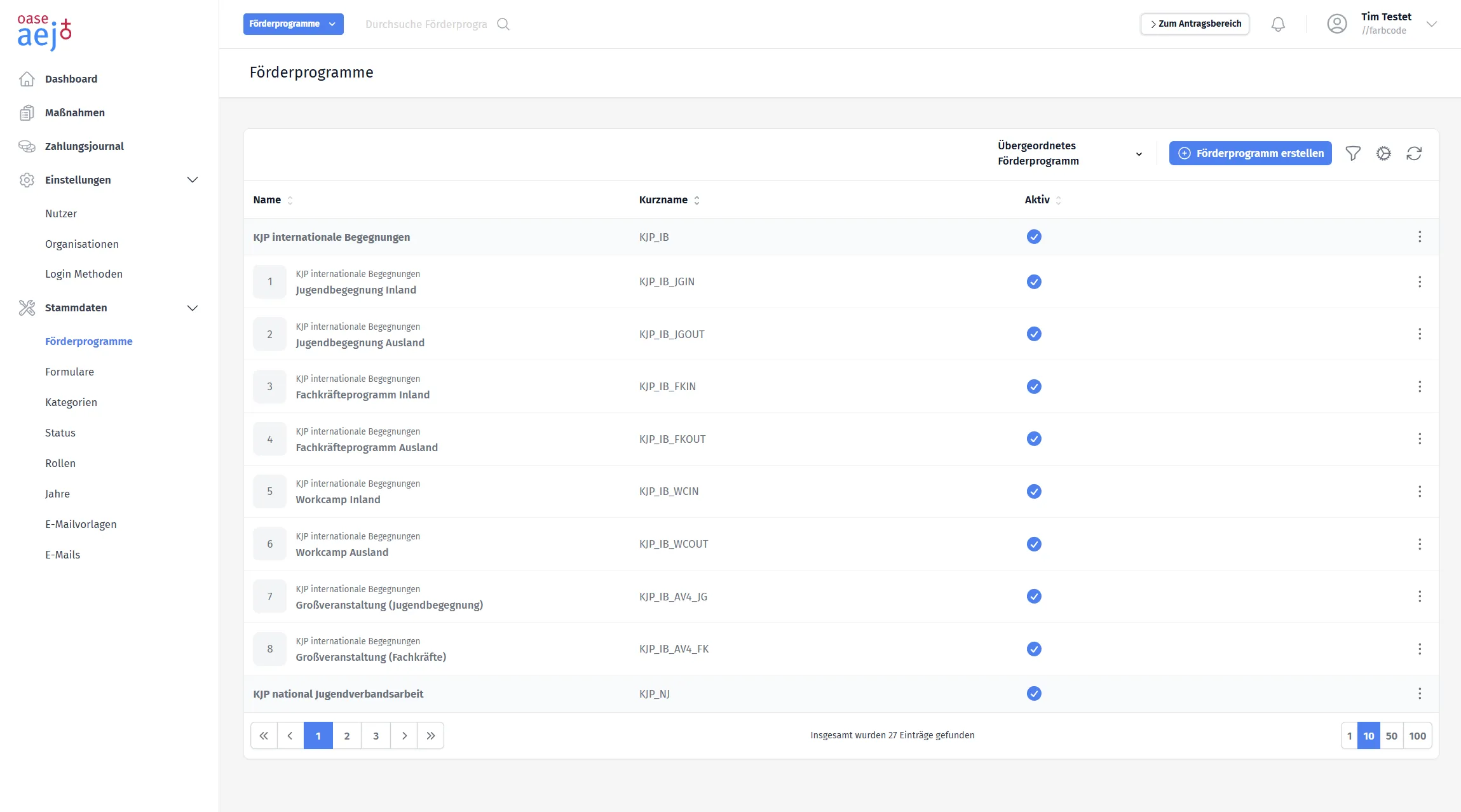
Task: Open the notifications bell
Action: pyautogui.click(x=1278, y=24)
